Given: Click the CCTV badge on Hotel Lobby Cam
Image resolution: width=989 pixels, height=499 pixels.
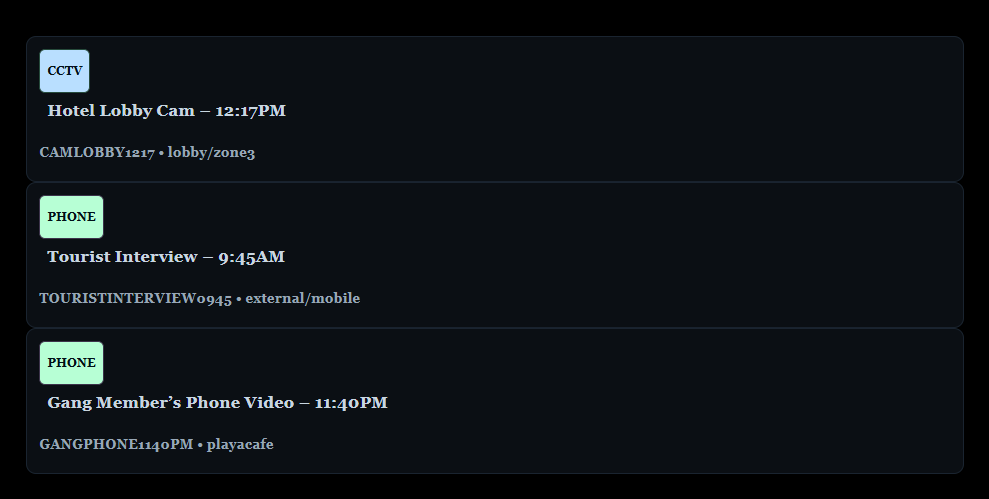Looking at the screenshot, I should coord(64,71).
